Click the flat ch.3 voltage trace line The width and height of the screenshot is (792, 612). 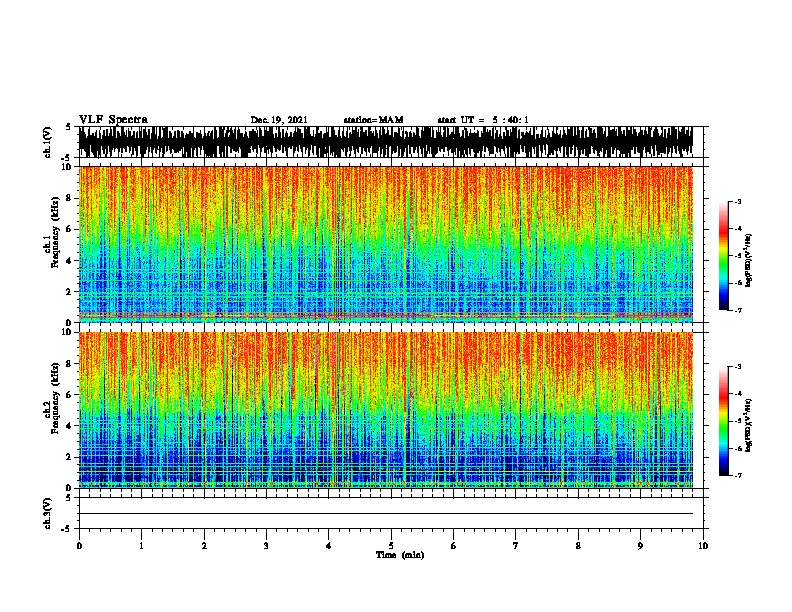click(x=385, y=514)
